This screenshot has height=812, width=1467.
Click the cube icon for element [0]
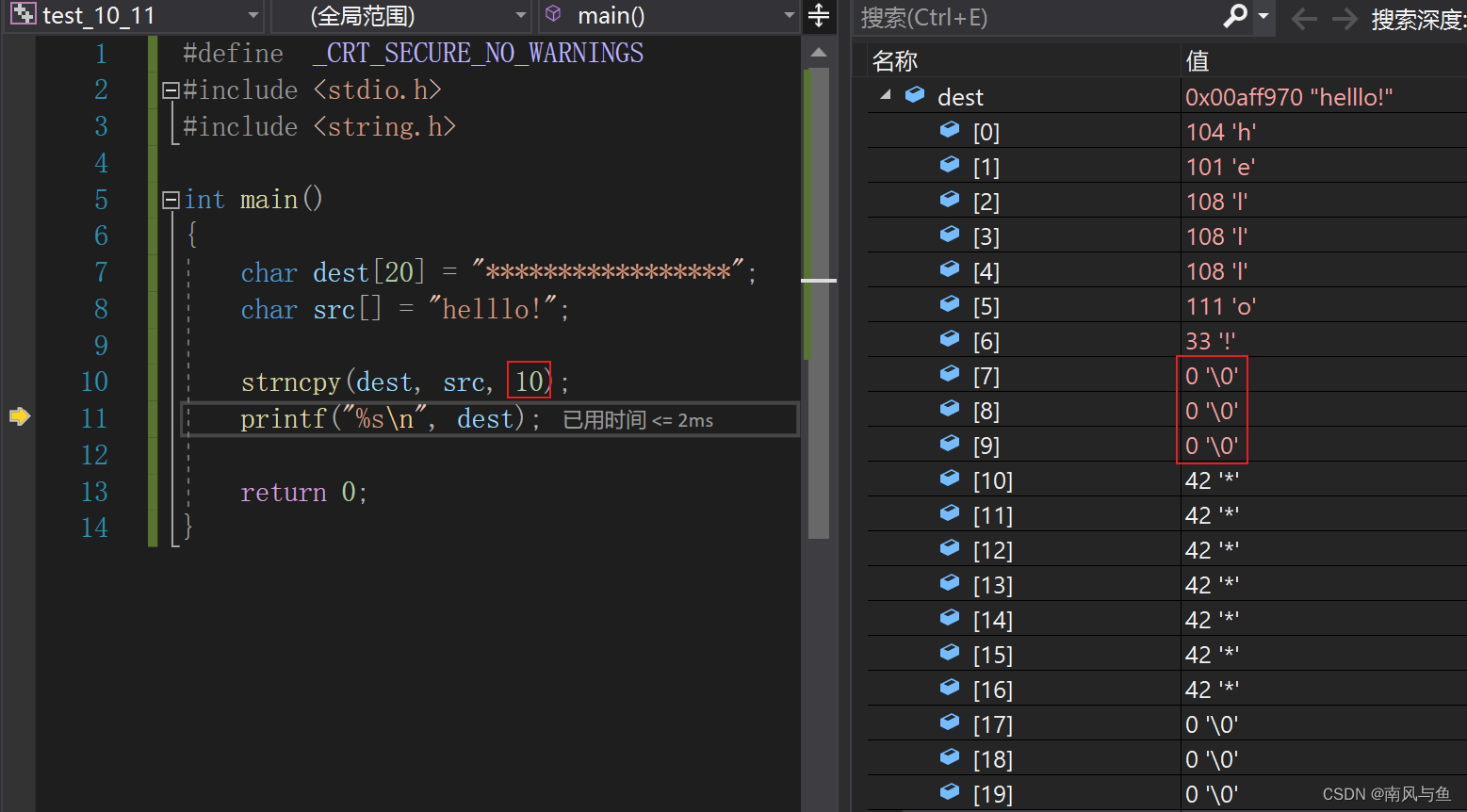[950, 130]
